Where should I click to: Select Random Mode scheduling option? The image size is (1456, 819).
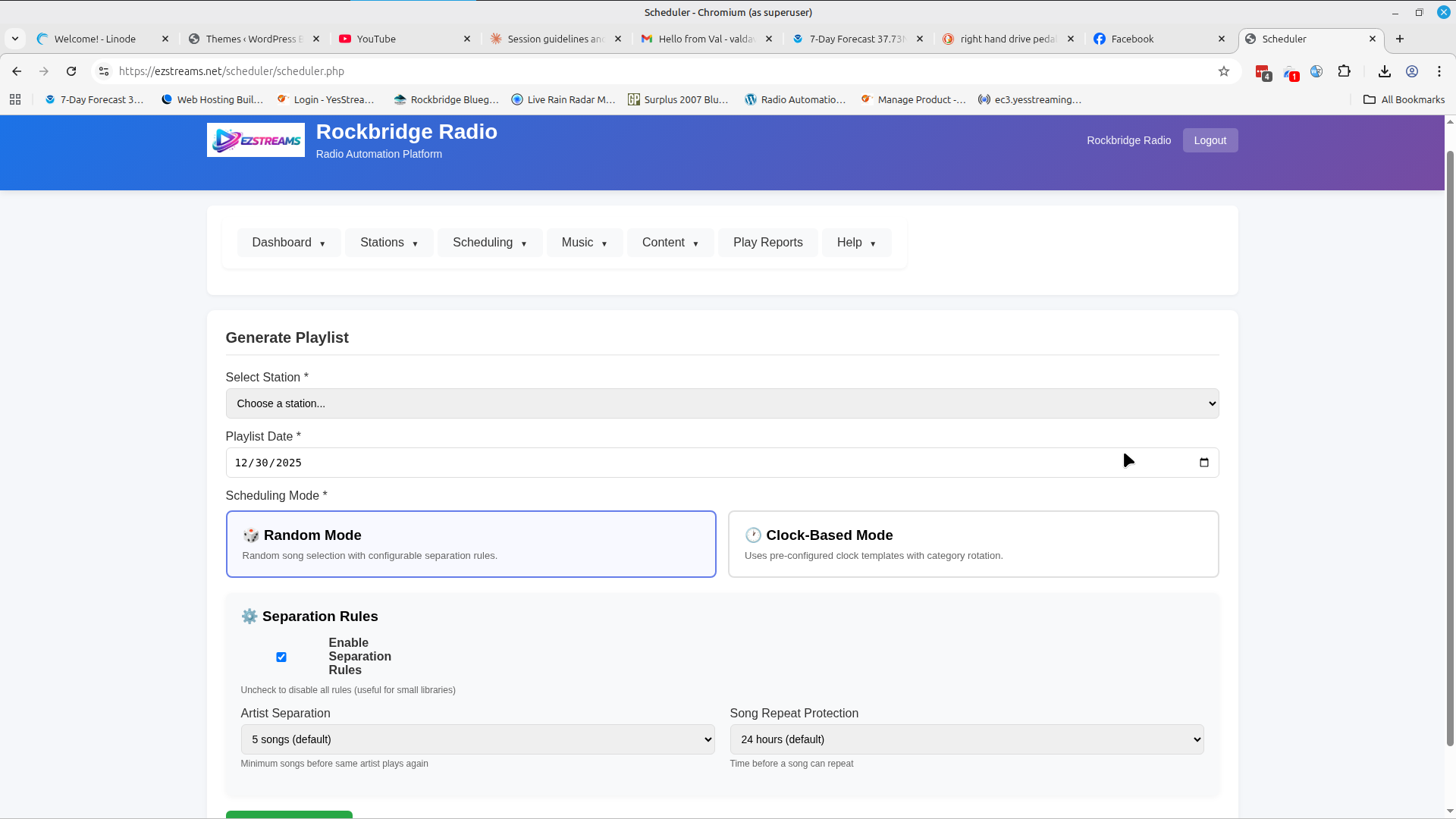point(470,544)
